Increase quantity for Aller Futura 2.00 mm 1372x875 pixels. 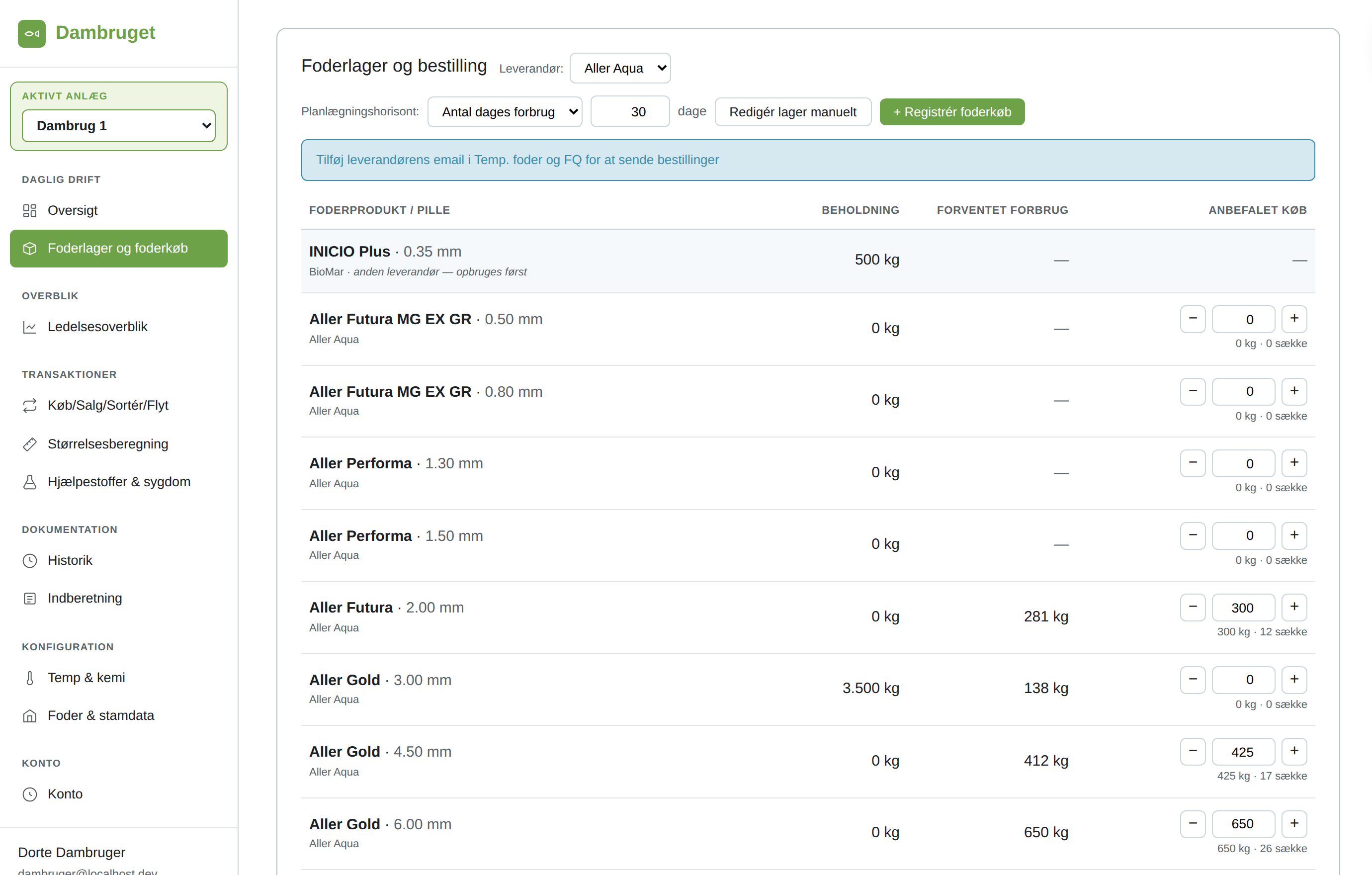point(1294,607)
